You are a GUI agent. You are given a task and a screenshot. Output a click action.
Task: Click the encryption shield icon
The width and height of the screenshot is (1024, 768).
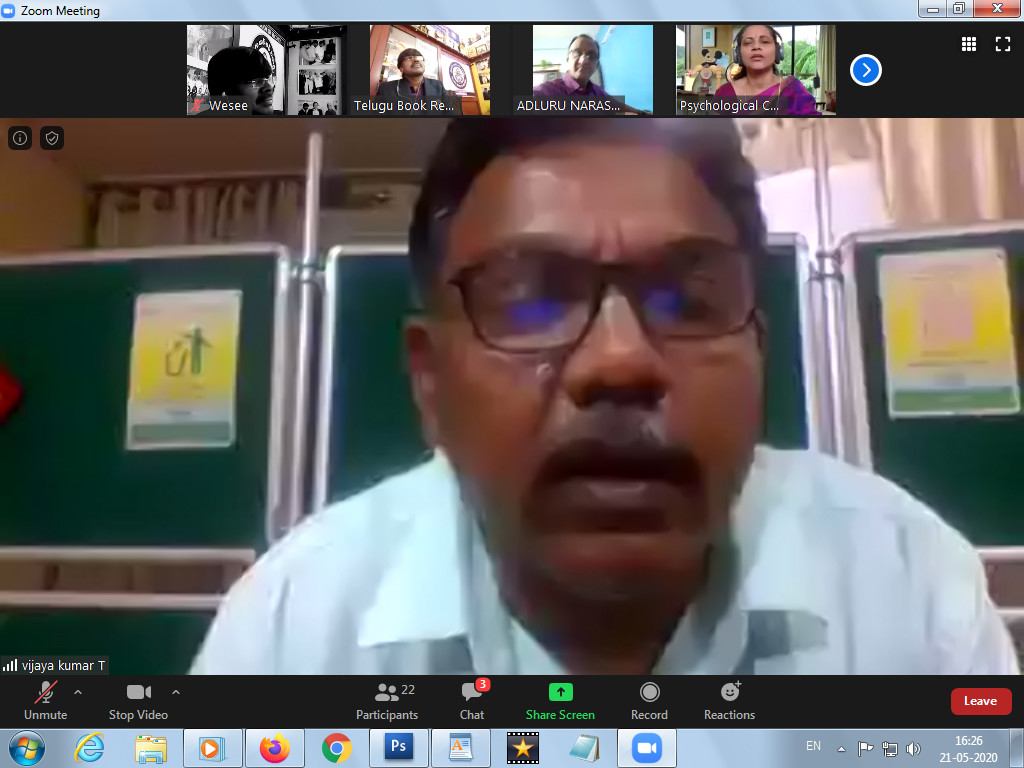pyautogui.click(x=52, y=138)
